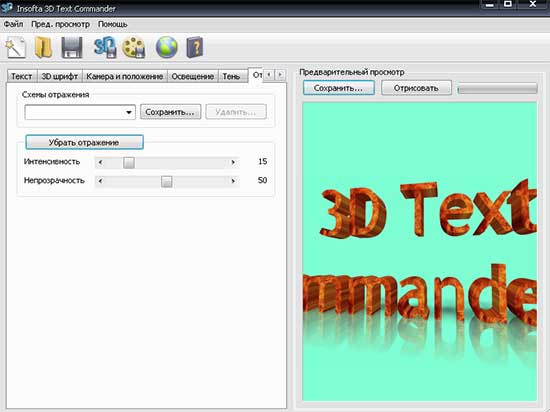This screenshot has width=550, height=412.
Task: Minimize the 3D Text Commander window
Action: (x=490, y=5)
